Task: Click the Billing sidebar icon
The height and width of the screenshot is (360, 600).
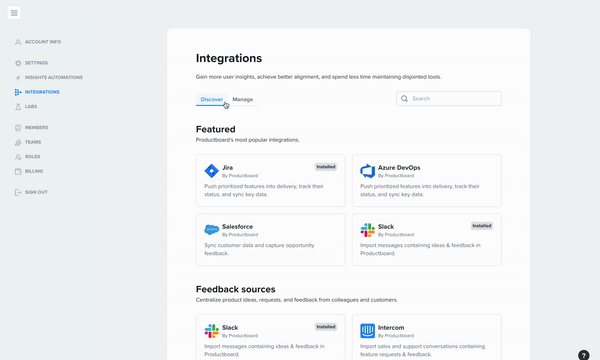Action: point(18,171)
